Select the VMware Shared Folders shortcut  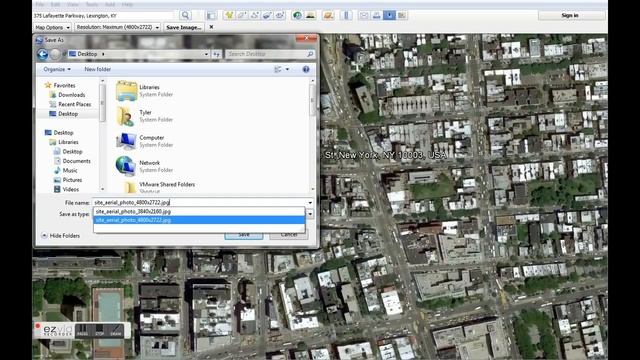[155, 187]
